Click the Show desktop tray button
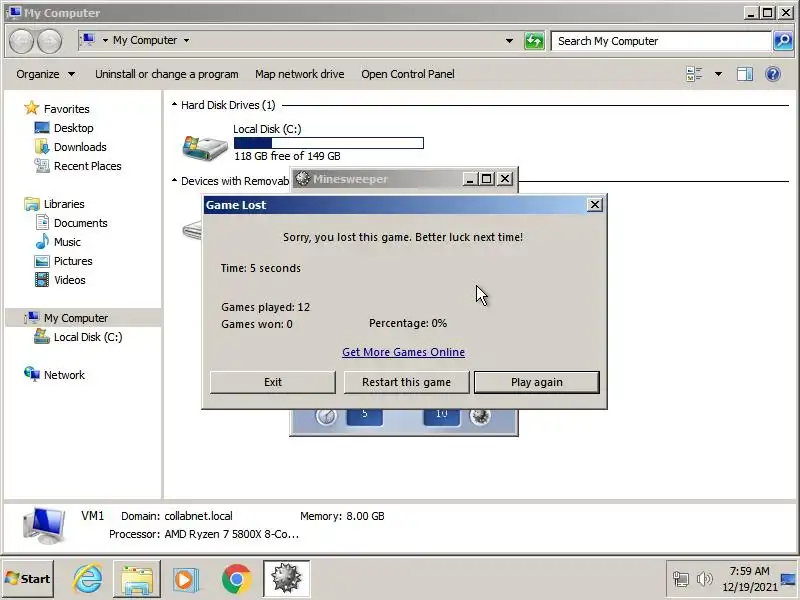Image resolution: width=800 pixels, height=600 pixels. click(x=788, y=579)
